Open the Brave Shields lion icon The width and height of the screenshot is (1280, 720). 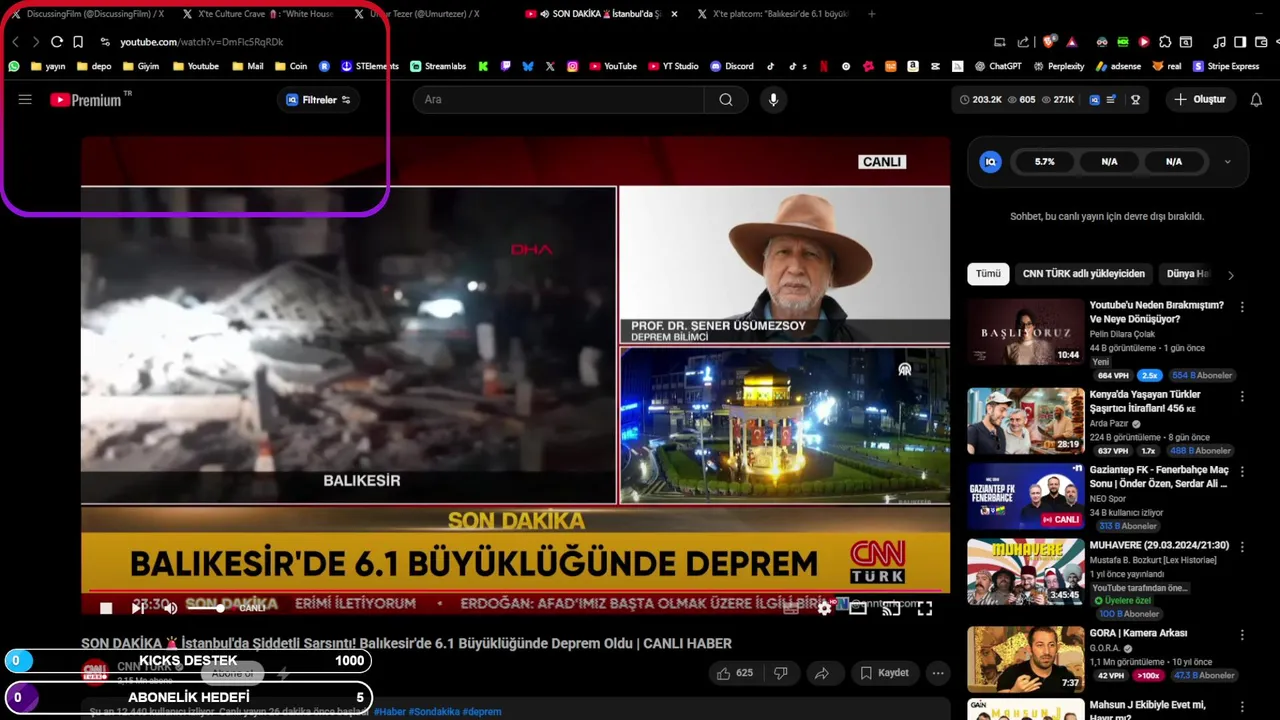[1049, 42]
